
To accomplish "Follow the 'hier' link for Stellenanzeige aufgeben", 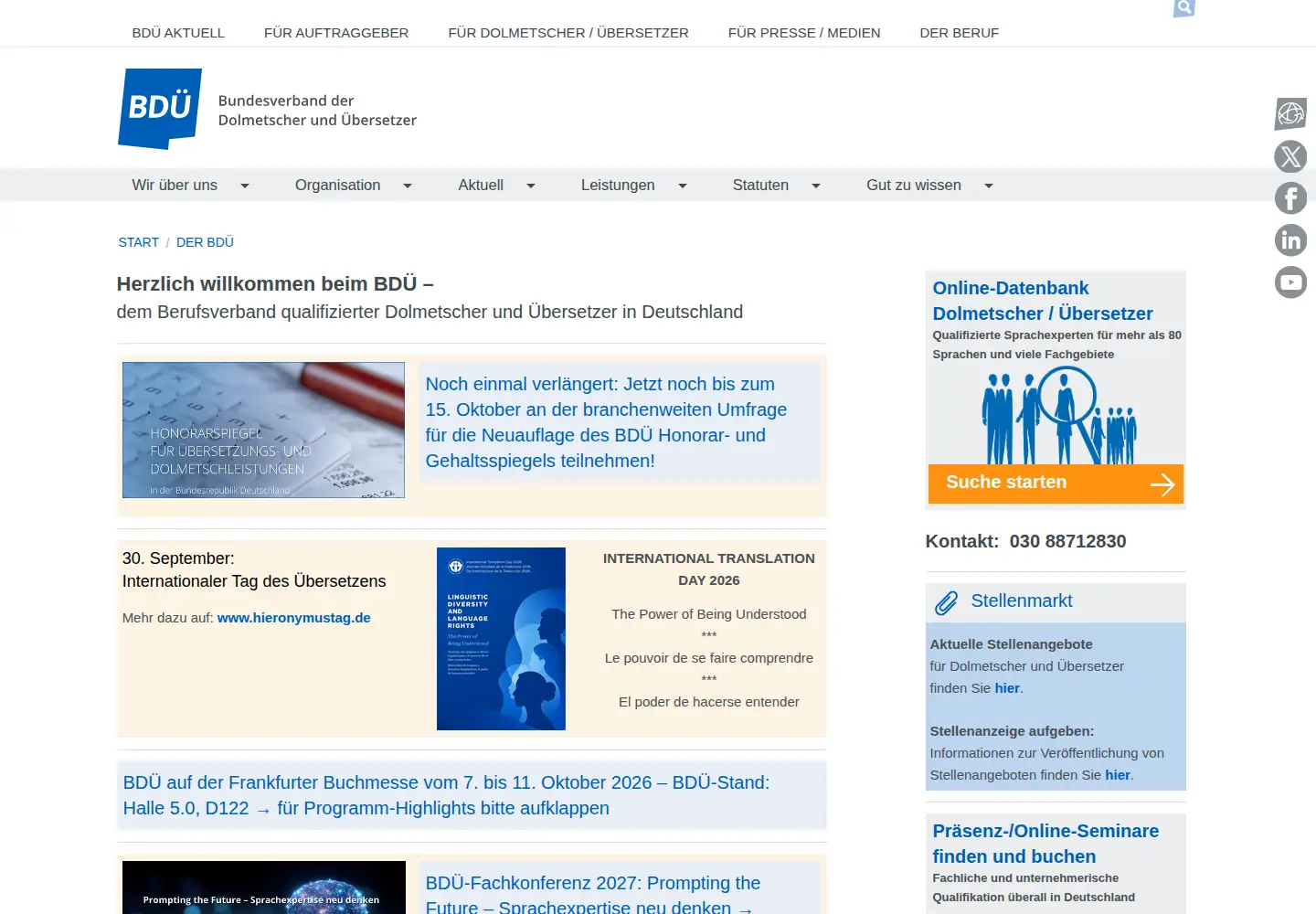I will tap(1118, 775).
